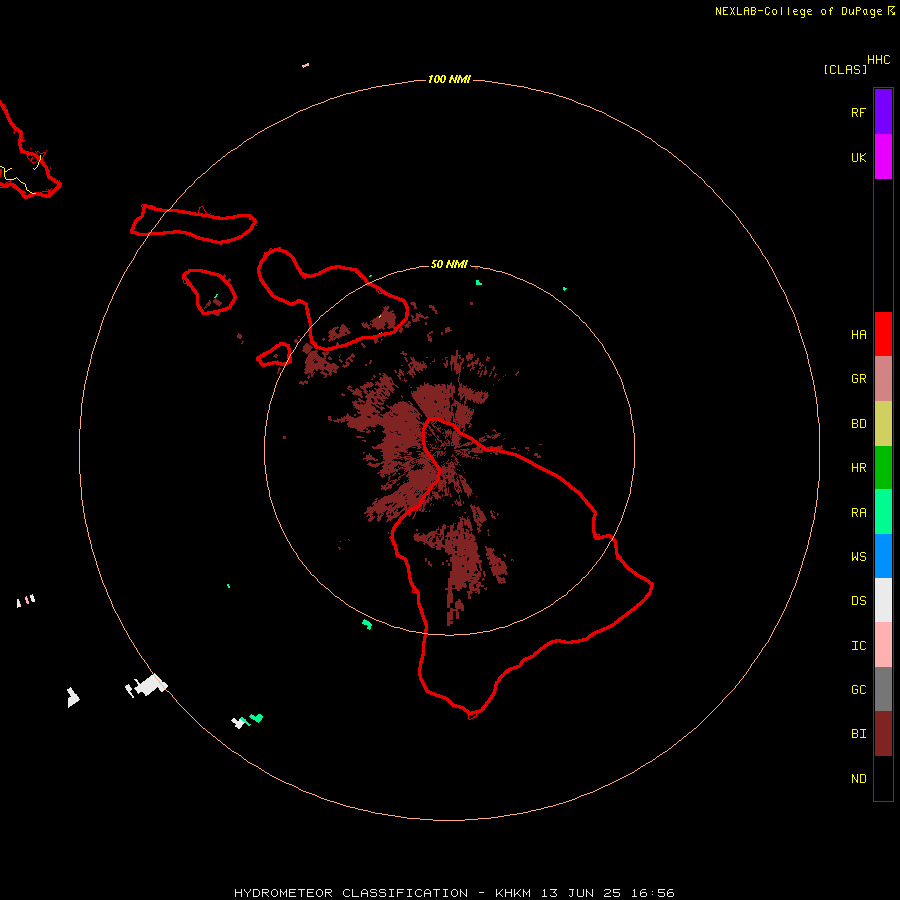The width and height of the screenshot is (900, 900).
Task: Click the UK magenta legend swatch
Action: pos(883,157)
